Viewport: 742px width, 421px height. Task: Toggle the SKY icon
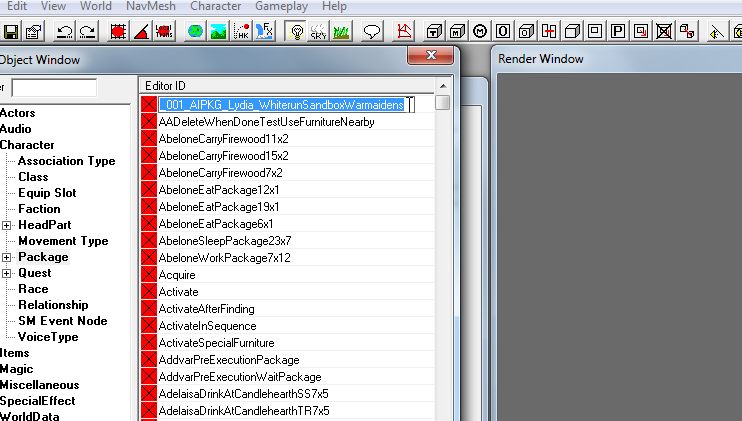click(x=318, y=32)
